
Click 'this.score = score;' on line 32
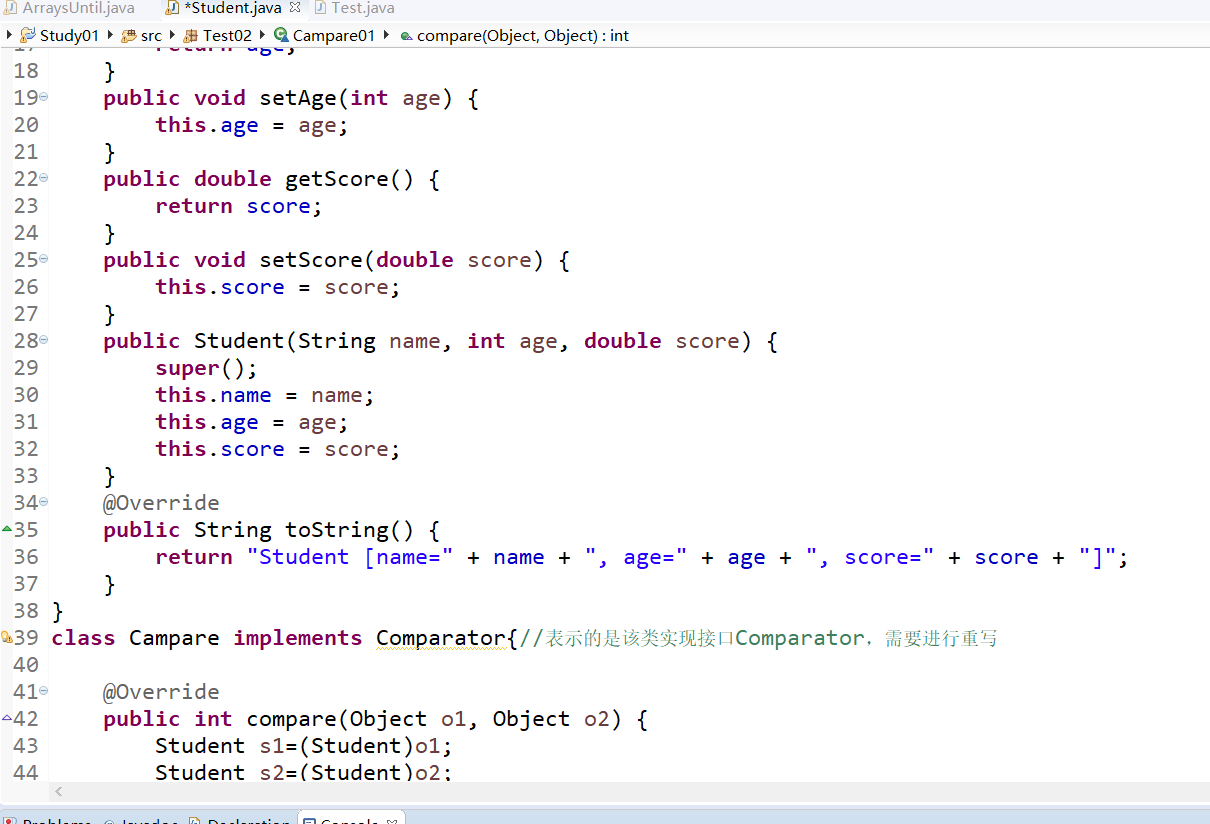(278, 449)
